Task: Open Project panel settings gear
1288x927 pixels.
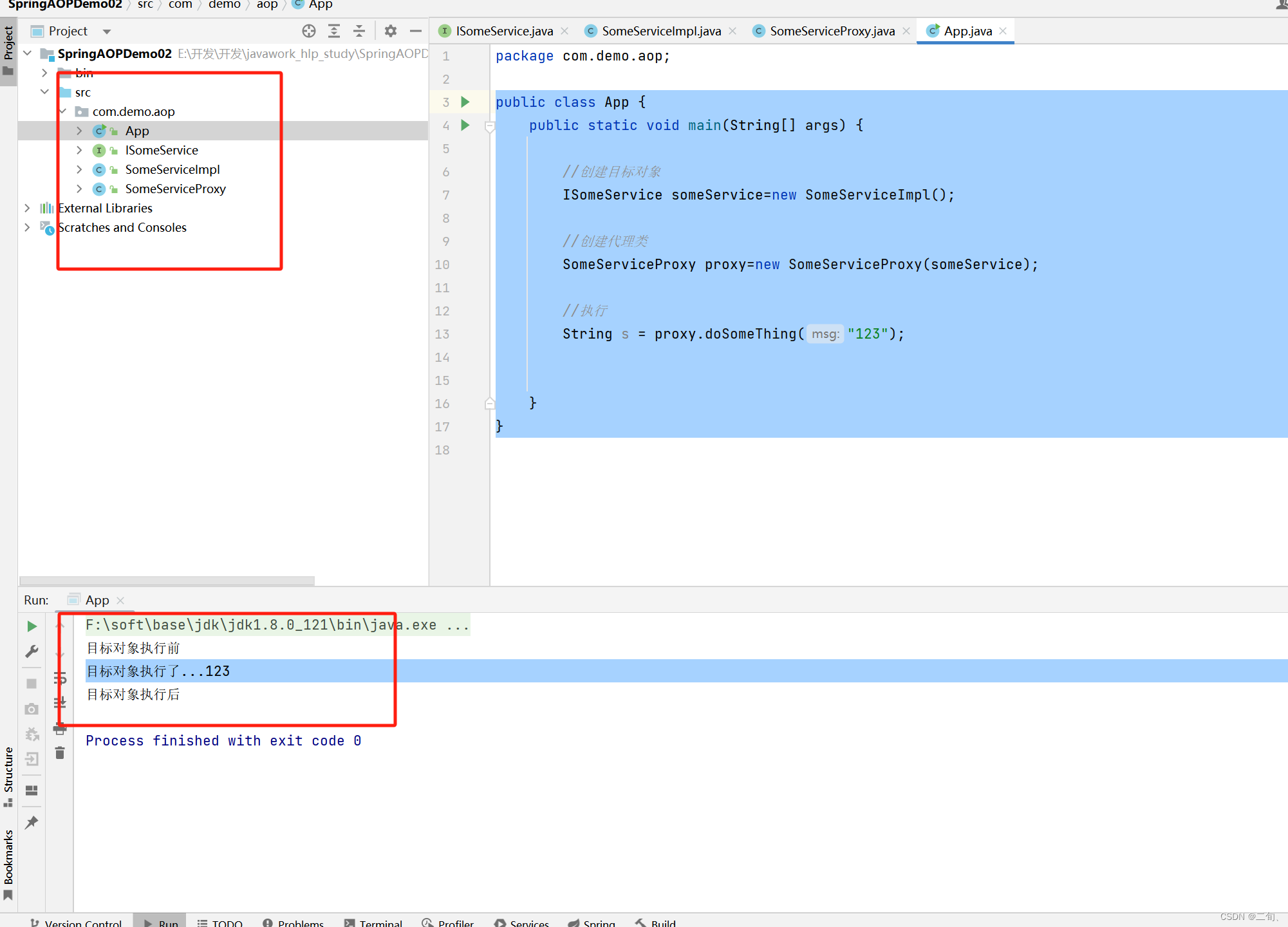Action: tap(391, 31)
